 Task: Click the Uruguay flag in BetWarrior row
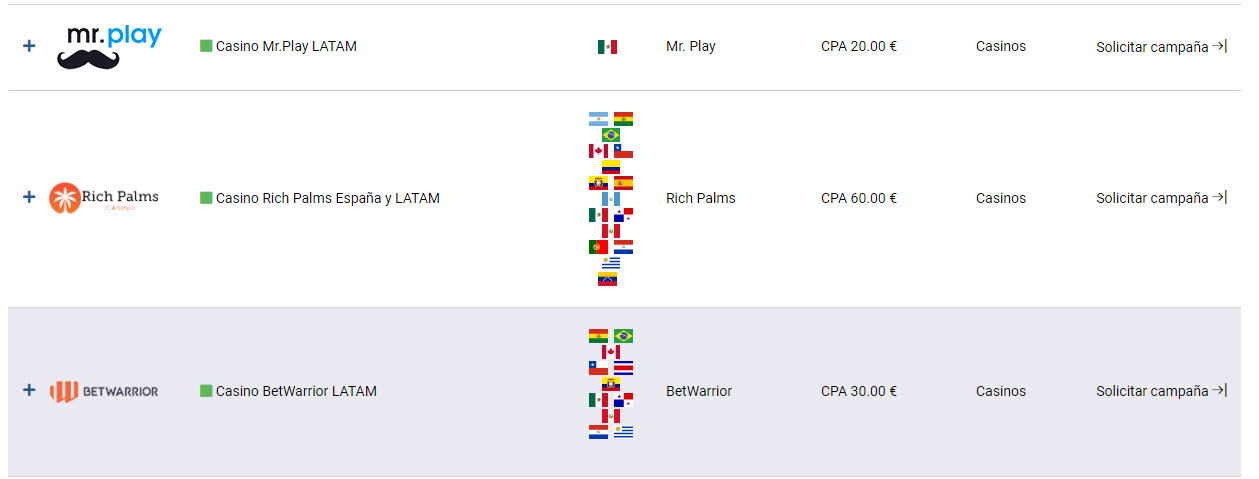623,432
